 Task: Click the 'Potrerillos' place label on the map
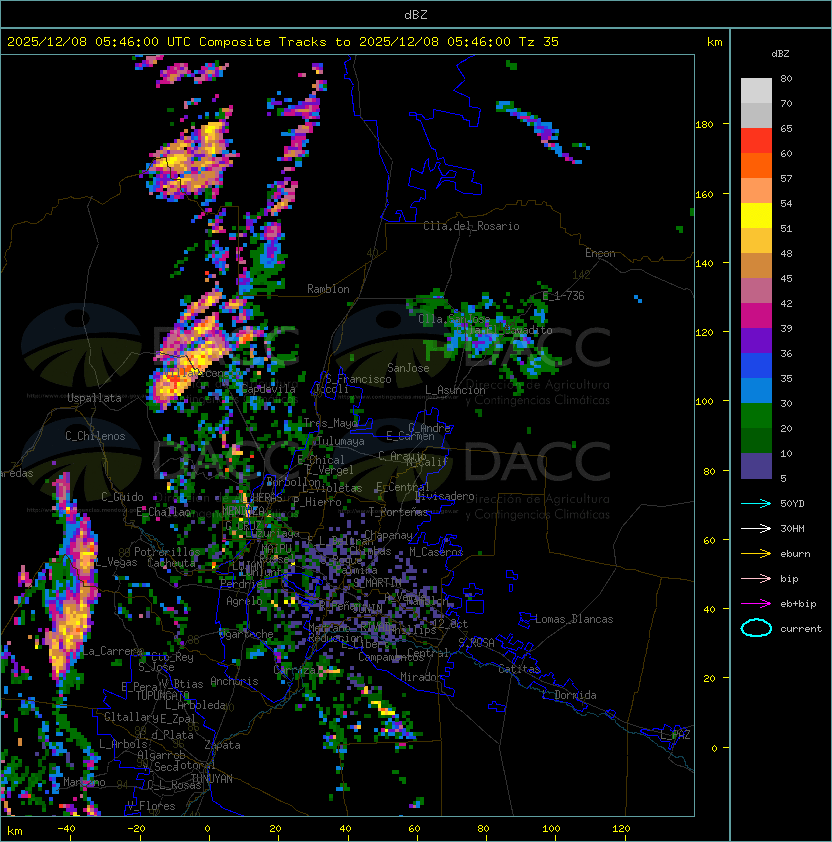[x=167, y=552]
